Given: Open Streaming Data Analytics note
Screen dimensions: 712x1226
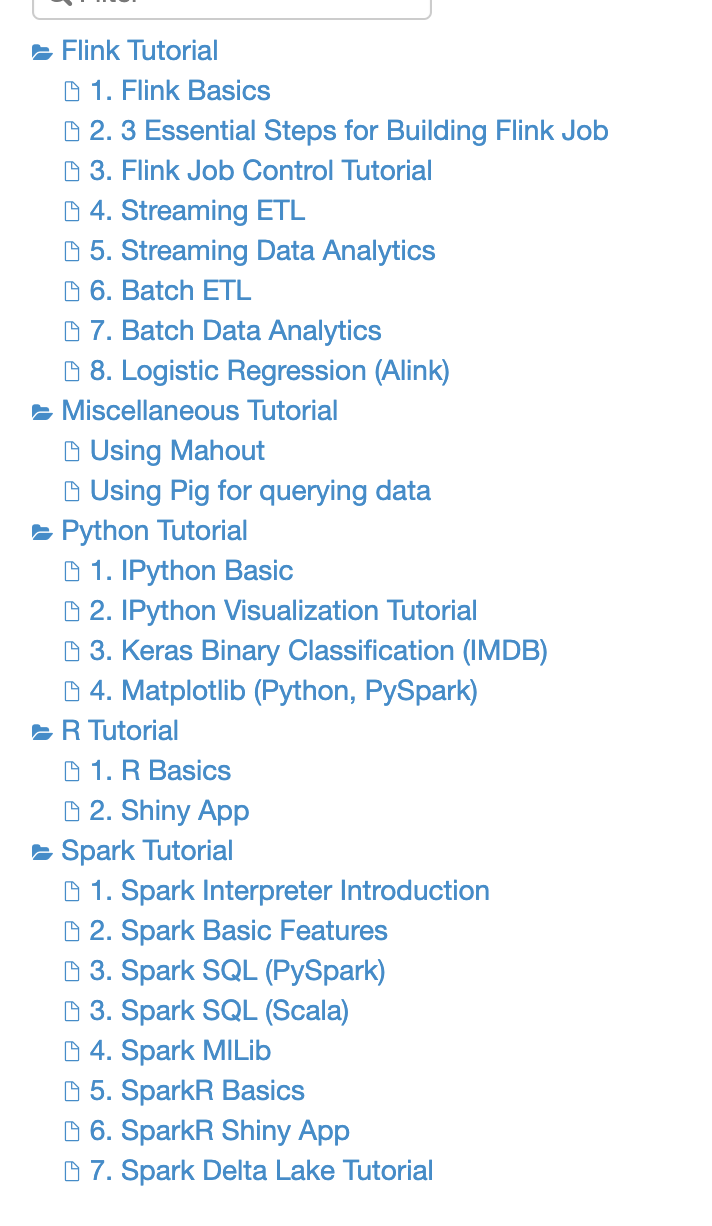Looking at the screenshot, I should tap(263, 251).
